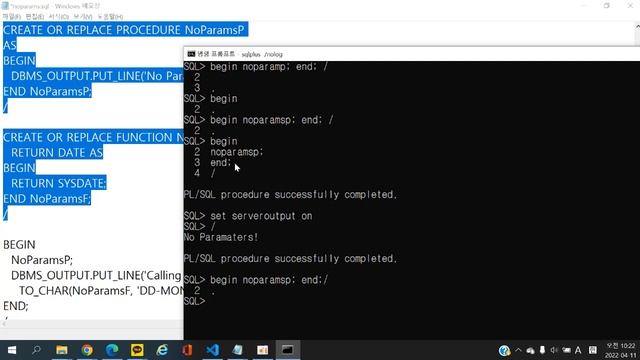Open Notepad's Edit (편집) menu
The image size is (640, 360).
tap(35, 16)
